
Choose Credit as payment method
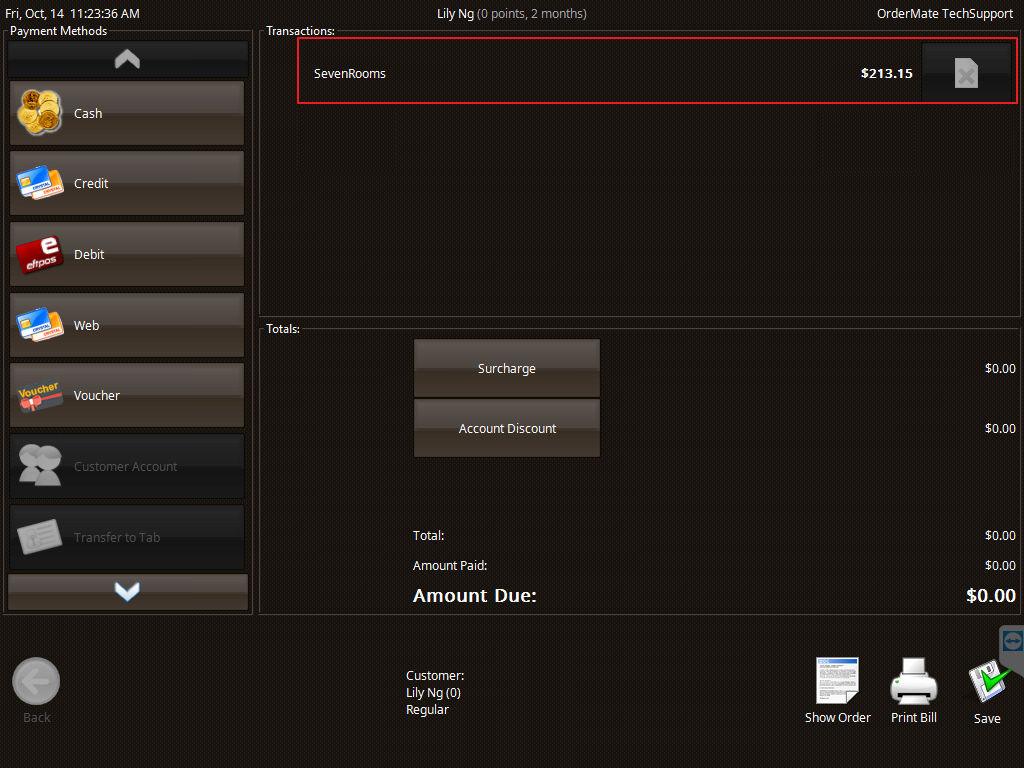click(126, 183)
